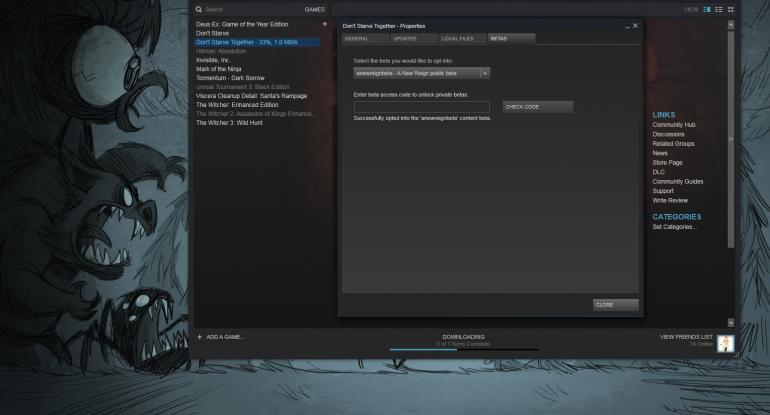Viewport: 770px width, 415px height.
Task: Click the CHECK CODE button
Action: point(537,107)
